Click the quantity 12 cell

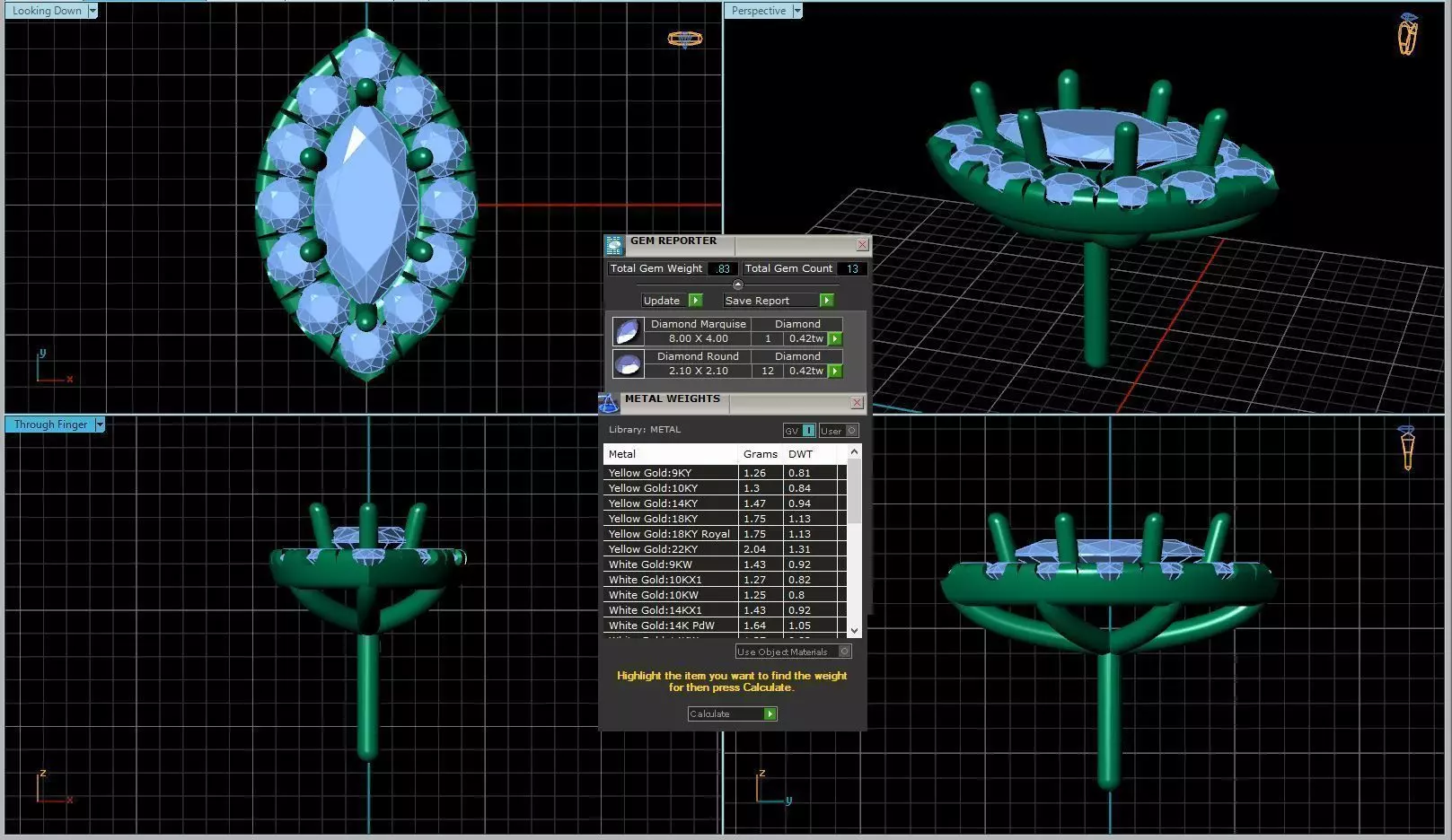click(768, 372)
